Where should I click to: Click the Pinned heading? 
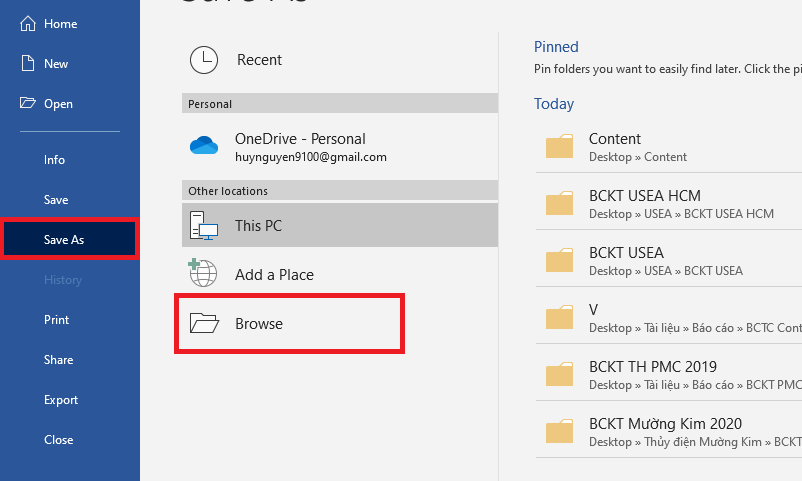556,47
